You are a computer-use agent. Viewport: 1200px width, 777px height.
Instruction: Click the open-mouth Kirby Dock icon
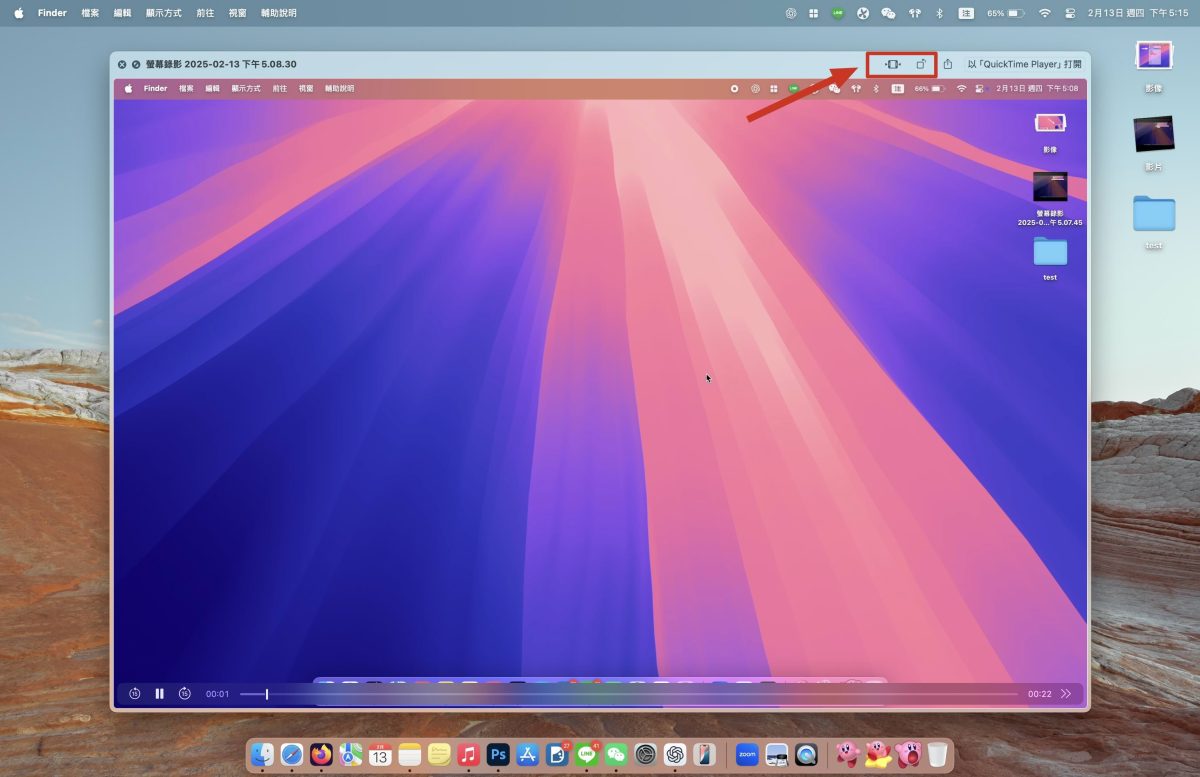[907, 754]
